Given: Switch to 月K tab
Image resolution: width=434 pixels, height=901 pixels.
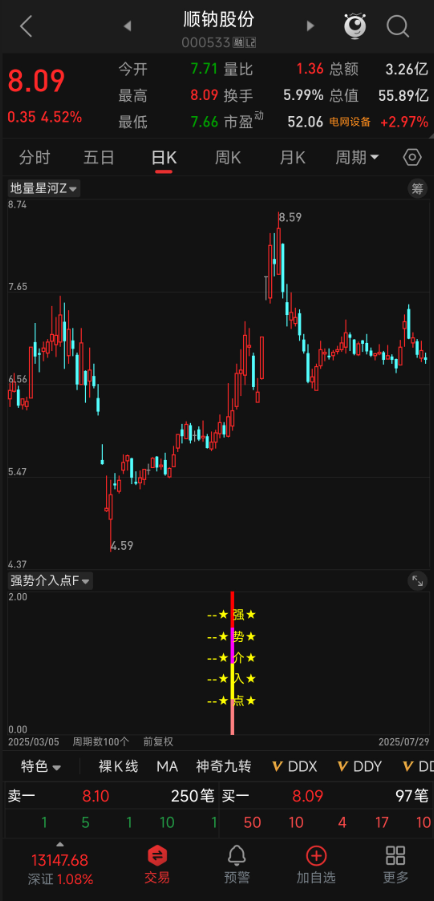Looking at the screenshot, I should point(292,157).
